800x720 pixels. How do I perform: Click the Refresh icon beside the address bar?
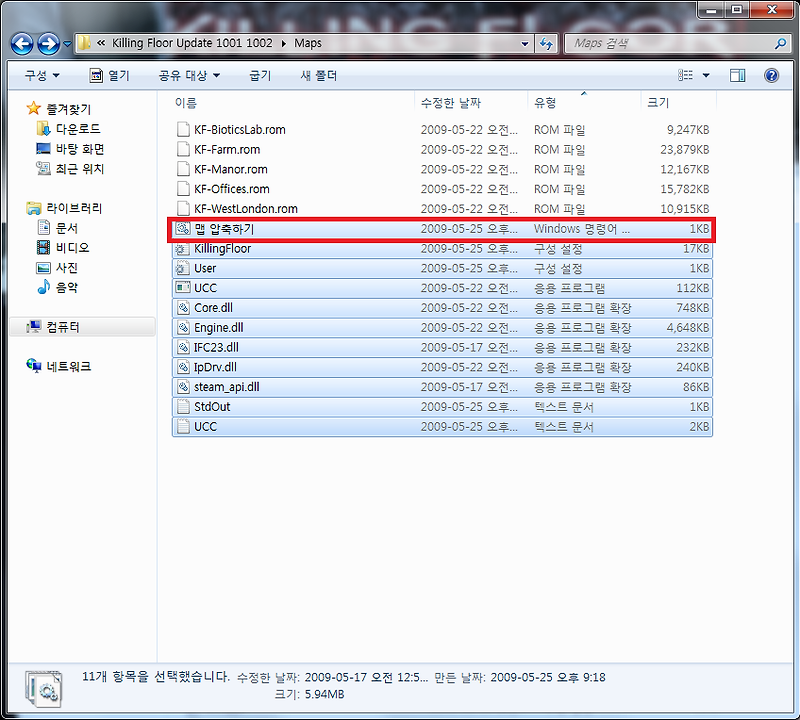point(546,43)
